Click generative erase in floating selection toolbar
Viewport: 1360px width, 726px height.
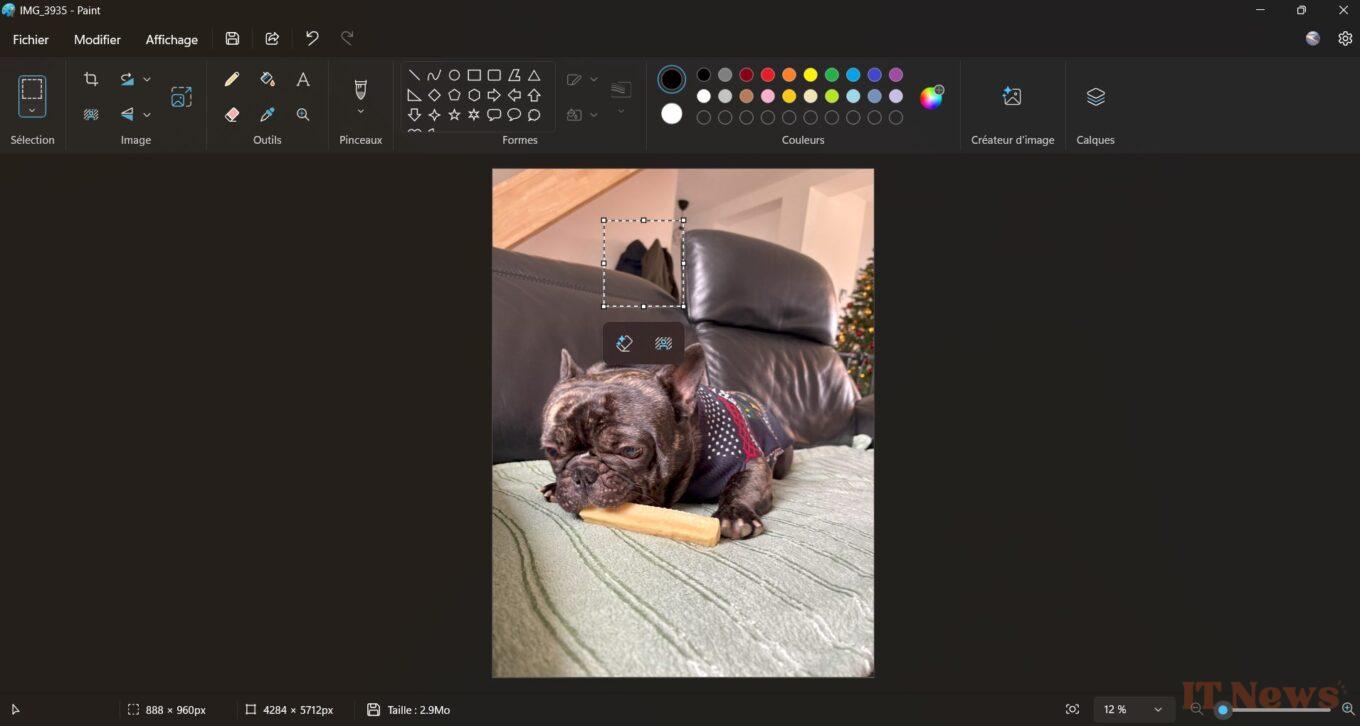[x=624, y=344]
